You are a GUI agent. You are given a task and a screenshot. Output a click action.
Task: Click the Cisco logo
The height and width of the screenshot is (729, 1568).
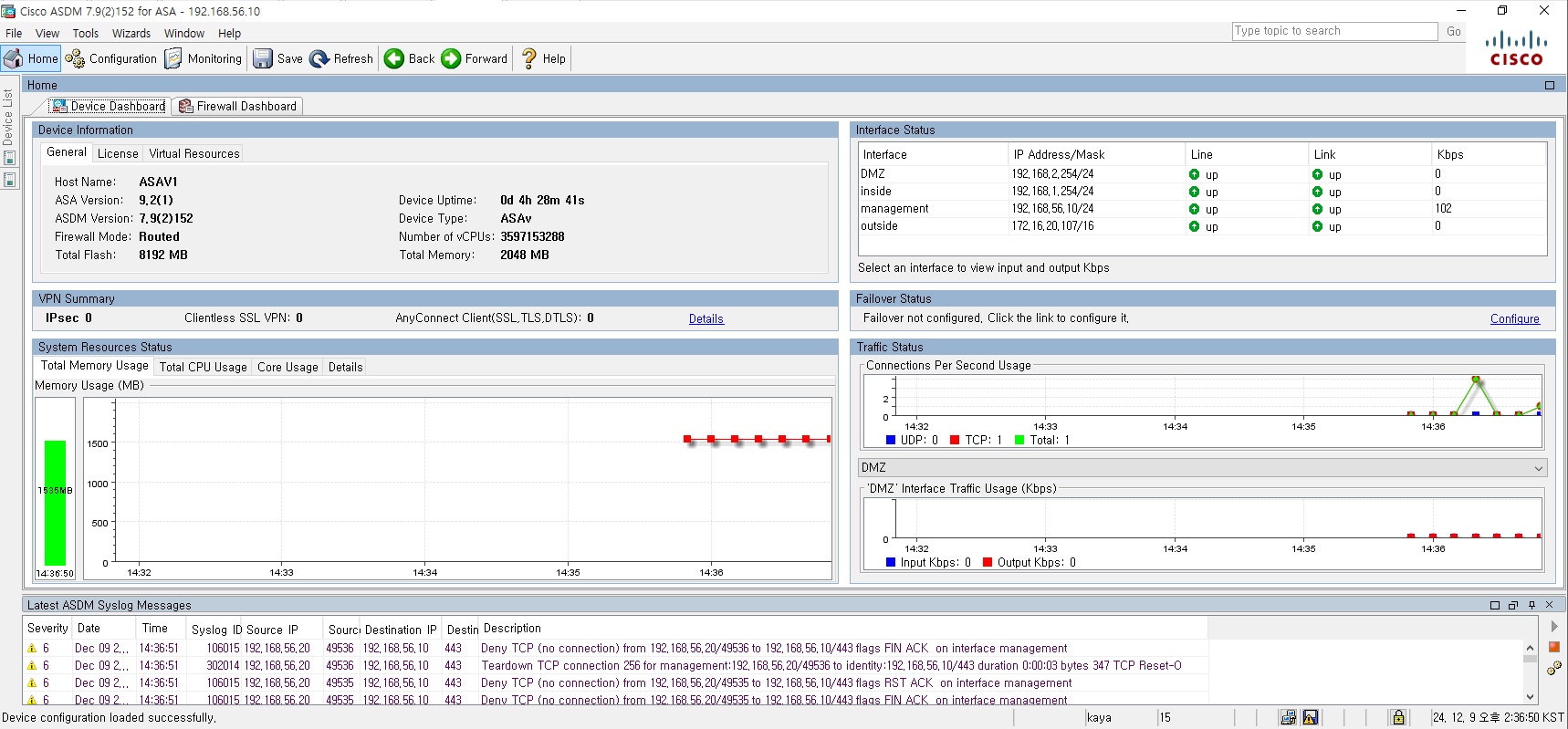pos(1516,48)
